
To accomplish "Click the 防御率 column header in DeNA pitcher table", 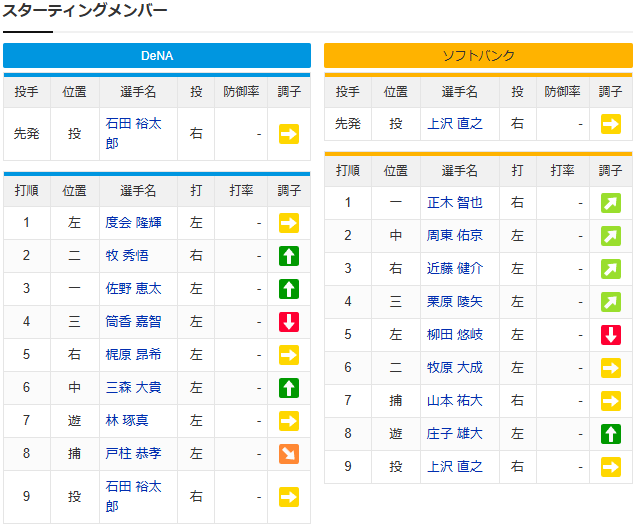I will [241, 92].
